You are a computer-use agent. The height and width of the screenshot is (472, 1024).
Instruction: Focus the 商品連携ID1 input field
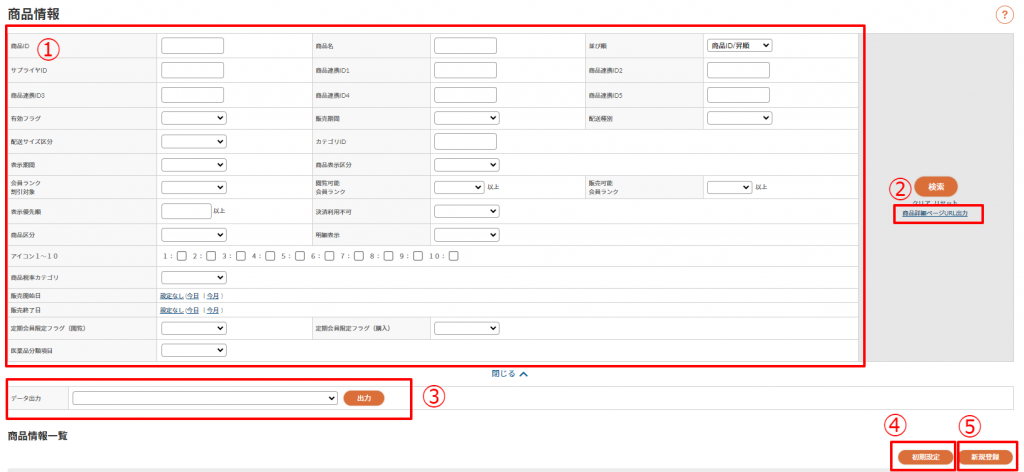click(x=466, y=70)
